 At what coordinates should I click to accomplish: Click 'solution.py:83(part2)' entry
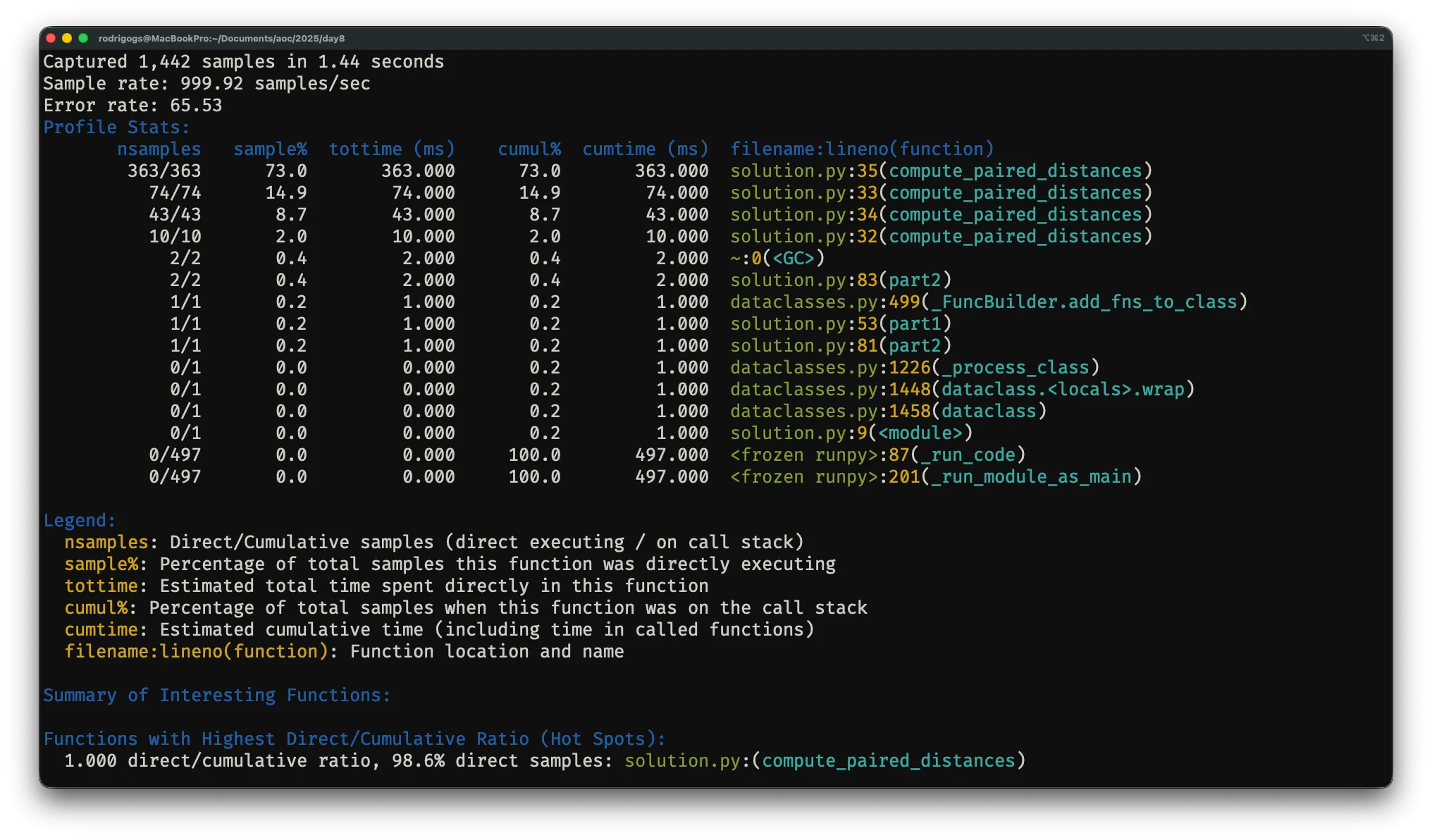pos(841,280)
